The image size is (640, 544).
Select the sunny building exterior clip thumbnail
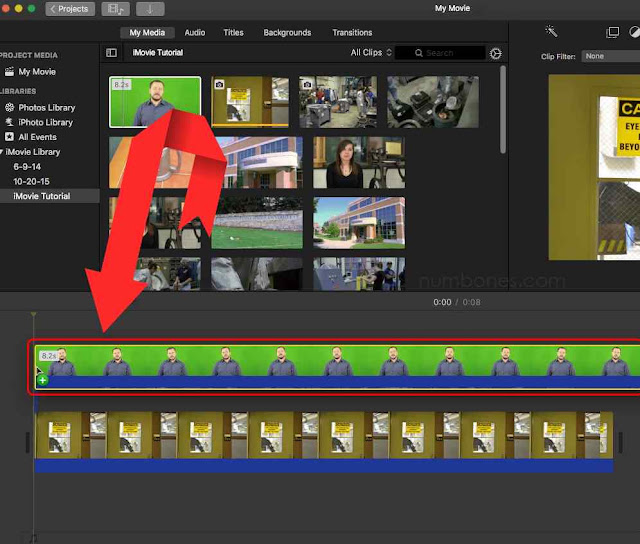(359, 223)
